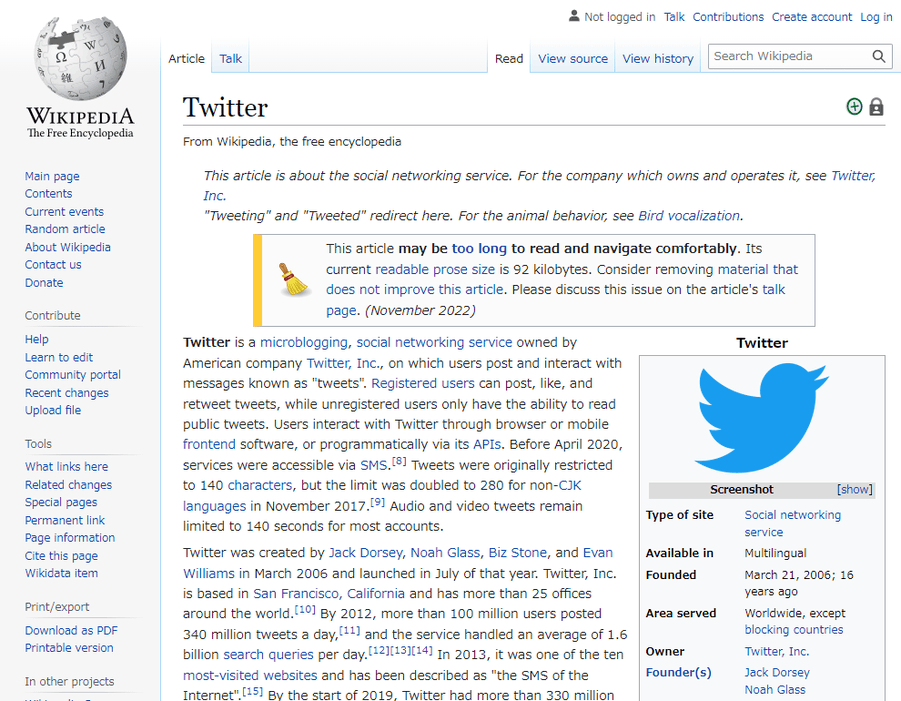Open the Wikidata item link
Image resolution: width=901 pixels, height=701 pixels.
pyautogui.click(x=61, y=573)
